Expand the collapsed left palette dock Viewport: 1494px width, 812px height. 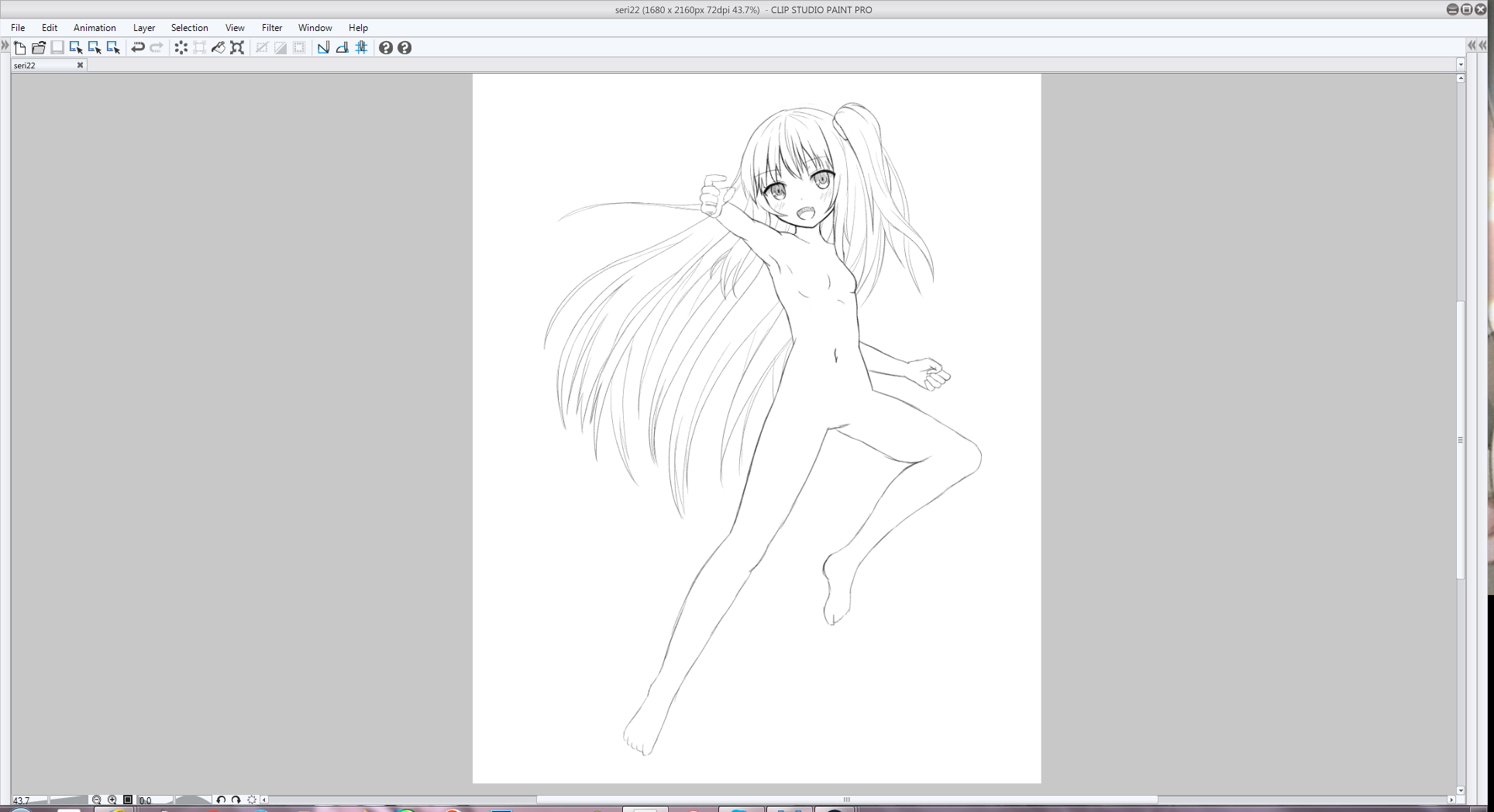(x=5, y=46)
